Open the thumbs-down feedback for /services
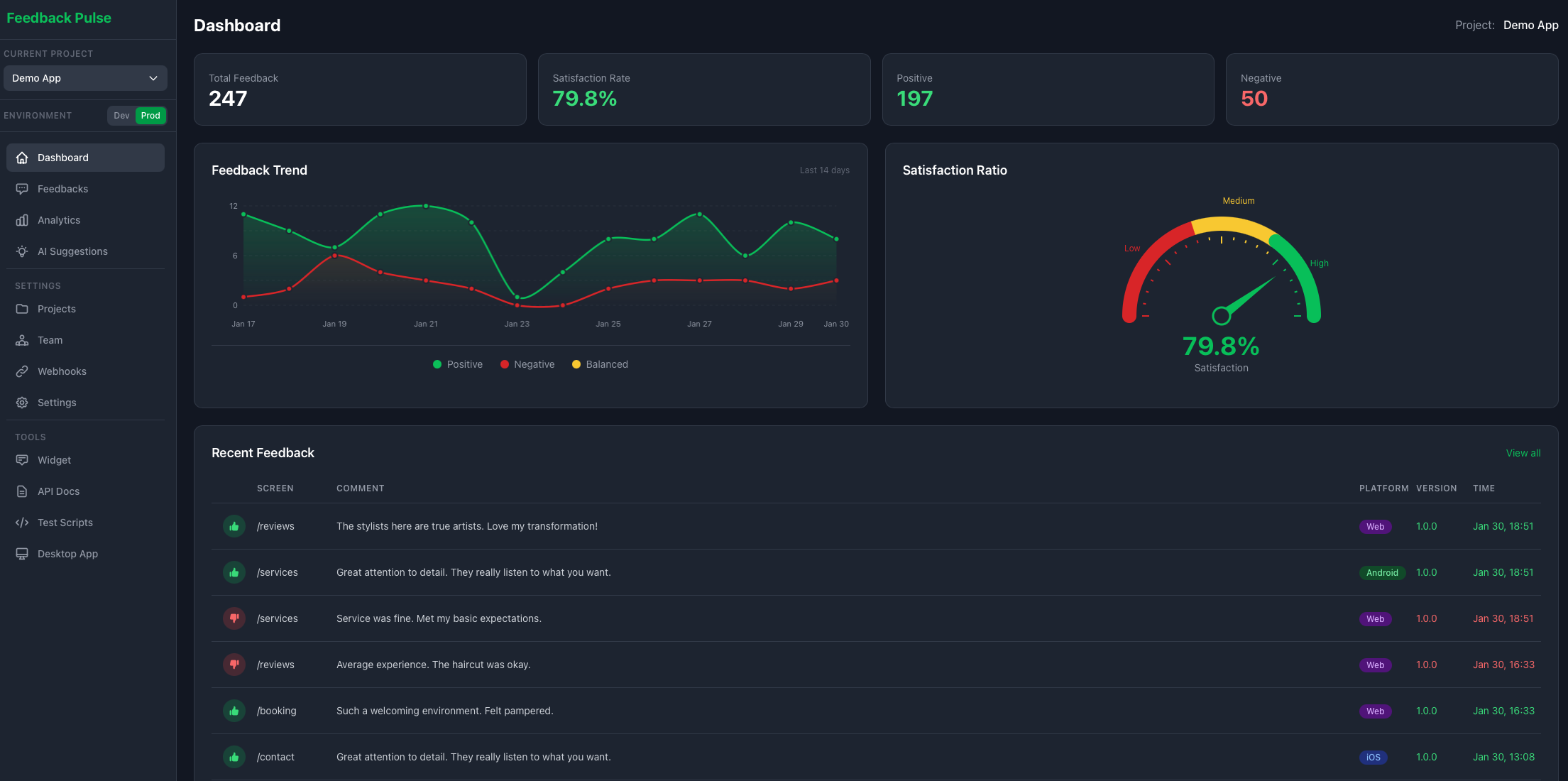Viewport: 1568px width, 781px height. [234, 618]
